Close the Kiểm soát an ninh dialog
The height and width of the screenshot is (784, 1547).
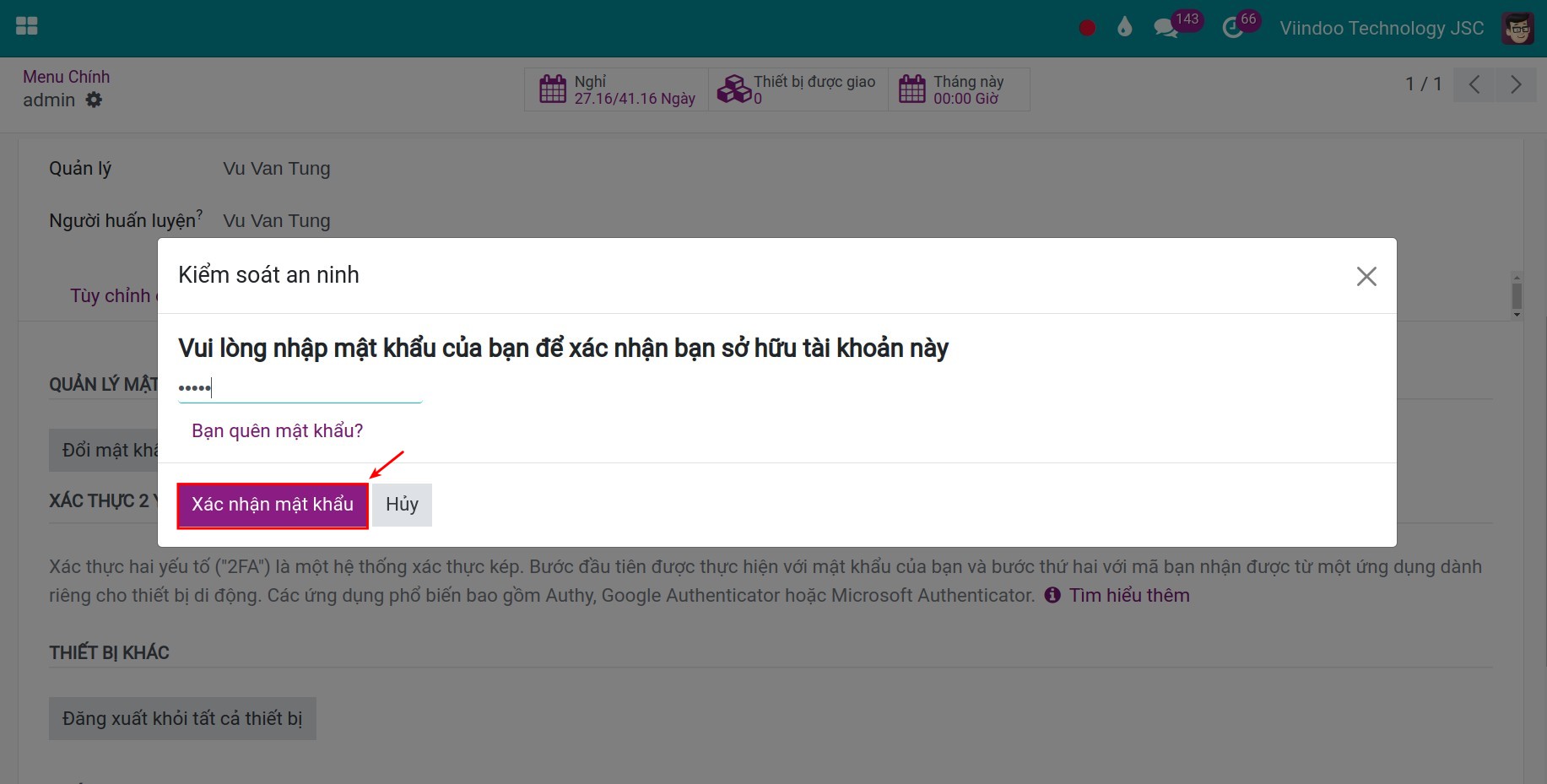(1366, 276)
